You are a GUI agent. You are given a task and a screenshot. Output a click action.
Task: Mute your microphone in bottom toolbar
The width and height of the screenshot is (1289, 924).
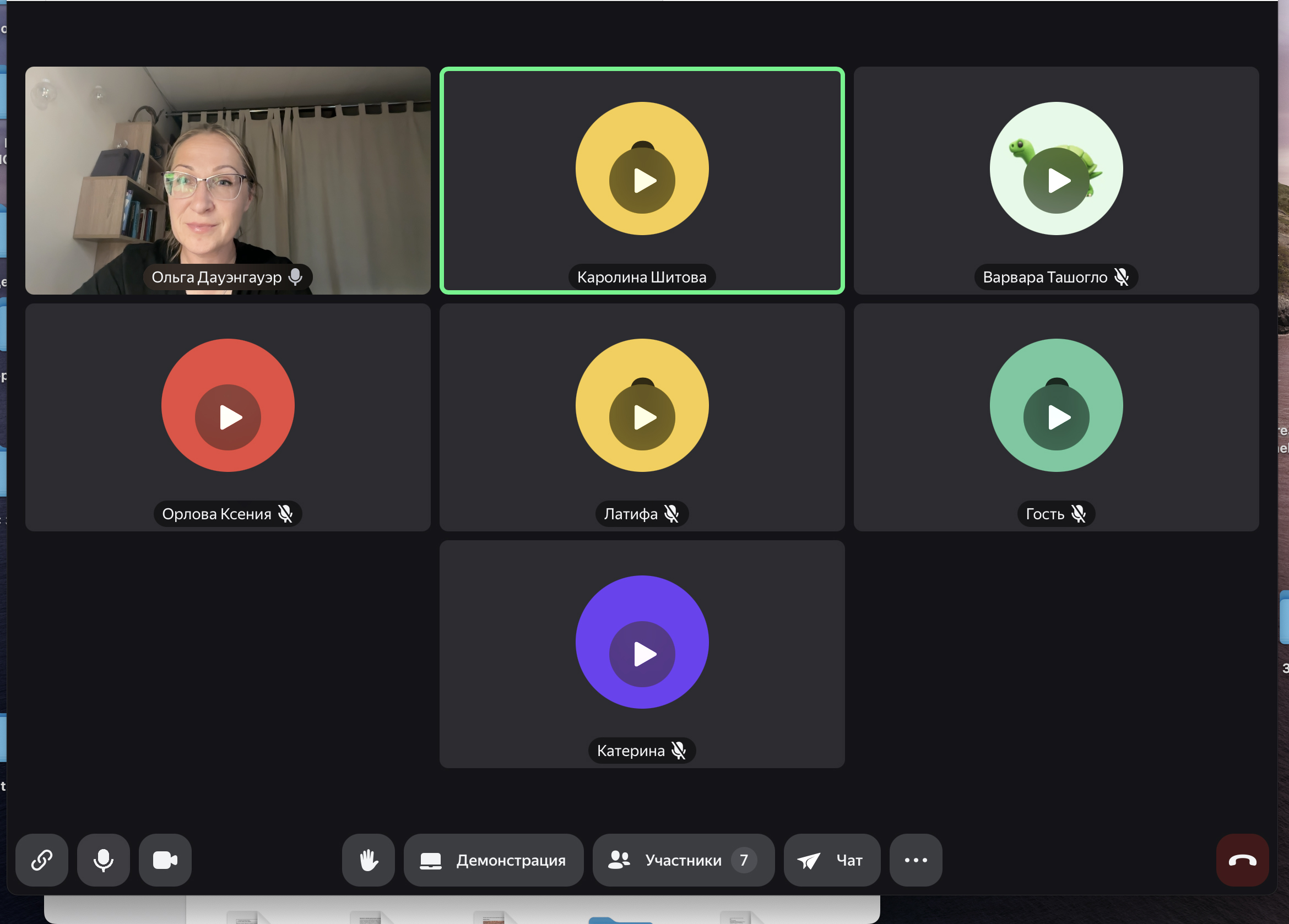pos(103,860)
